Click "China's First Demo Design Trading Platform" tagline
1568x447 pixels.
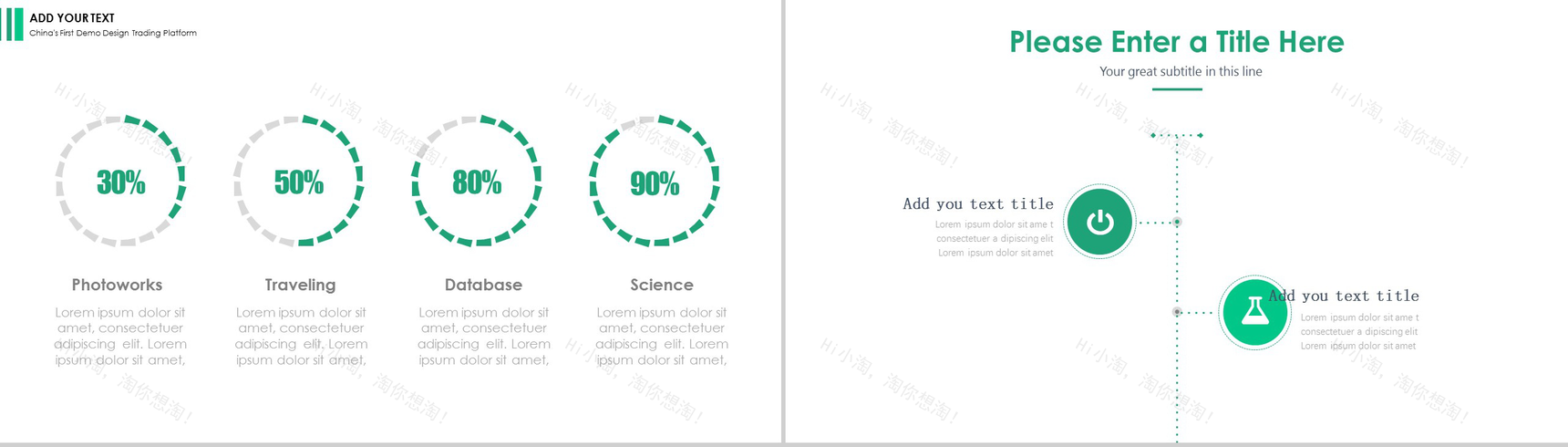point(113,33)
